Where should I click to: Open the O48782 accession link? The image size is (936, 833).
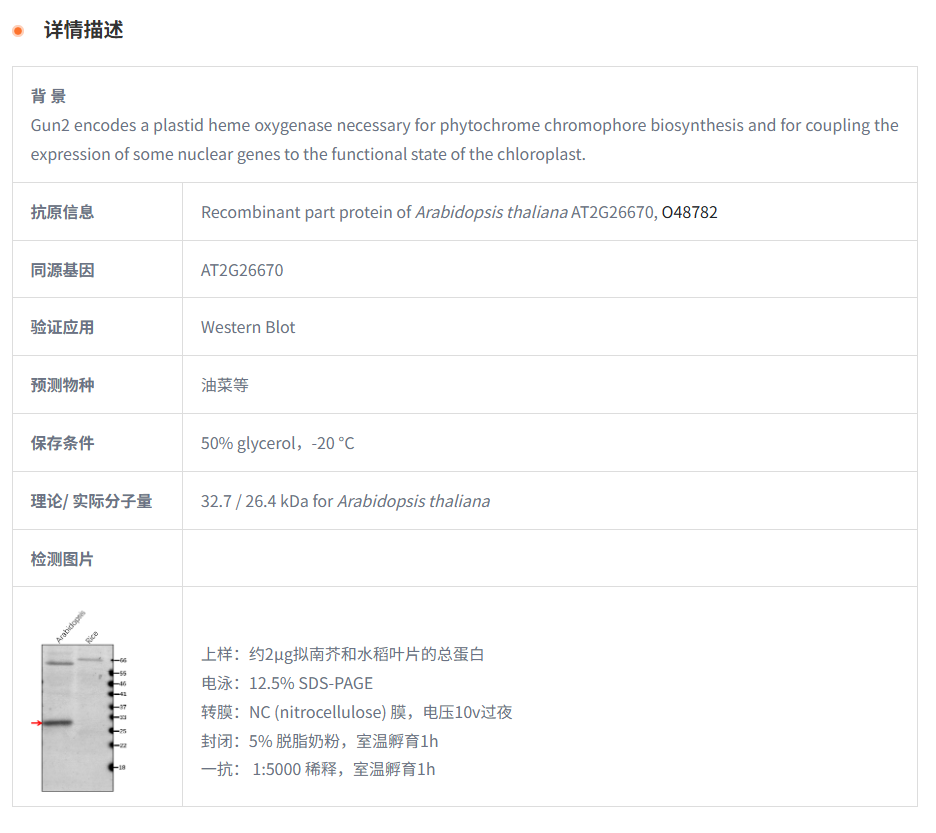[x=689, y=212]
